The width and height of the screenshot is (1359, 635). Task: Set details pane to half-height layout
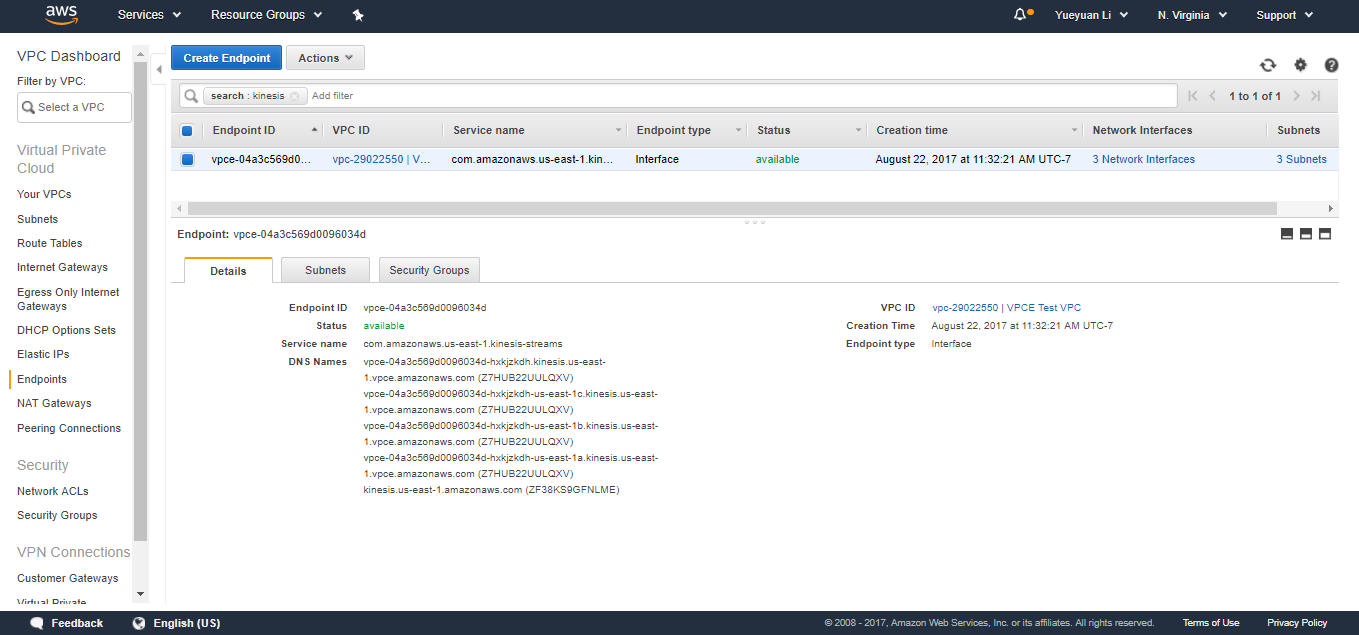tap(1305, 234)
